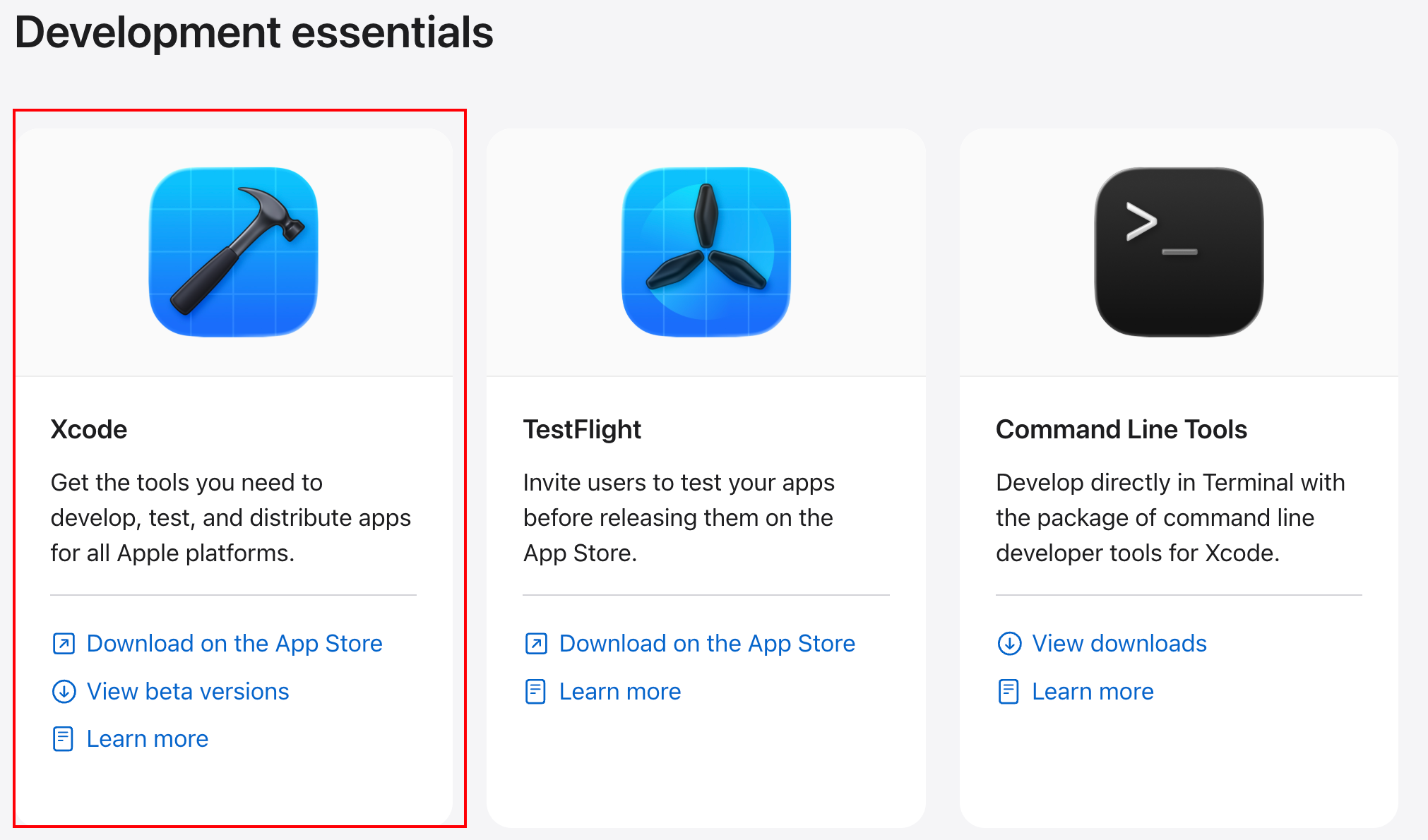
Task: Open Learn more under TestFlight
Action: [620, 692]
